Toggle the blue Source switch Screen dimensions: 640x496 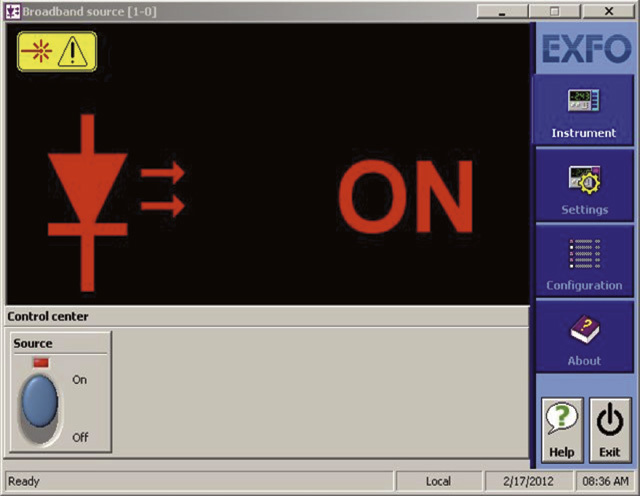tap(40, 402)
